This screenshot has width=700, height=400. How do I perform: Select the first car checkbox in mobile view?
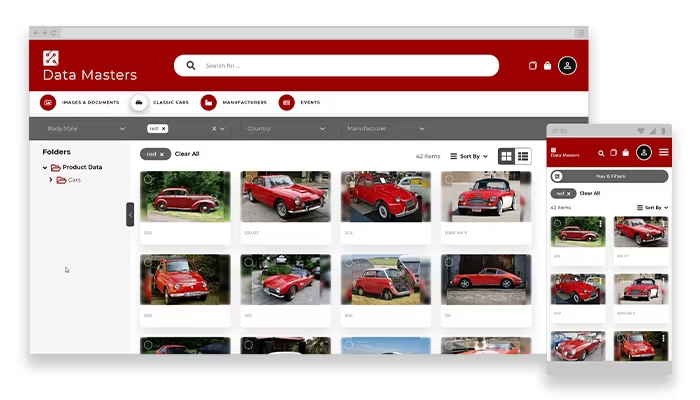tap(557, 223)
